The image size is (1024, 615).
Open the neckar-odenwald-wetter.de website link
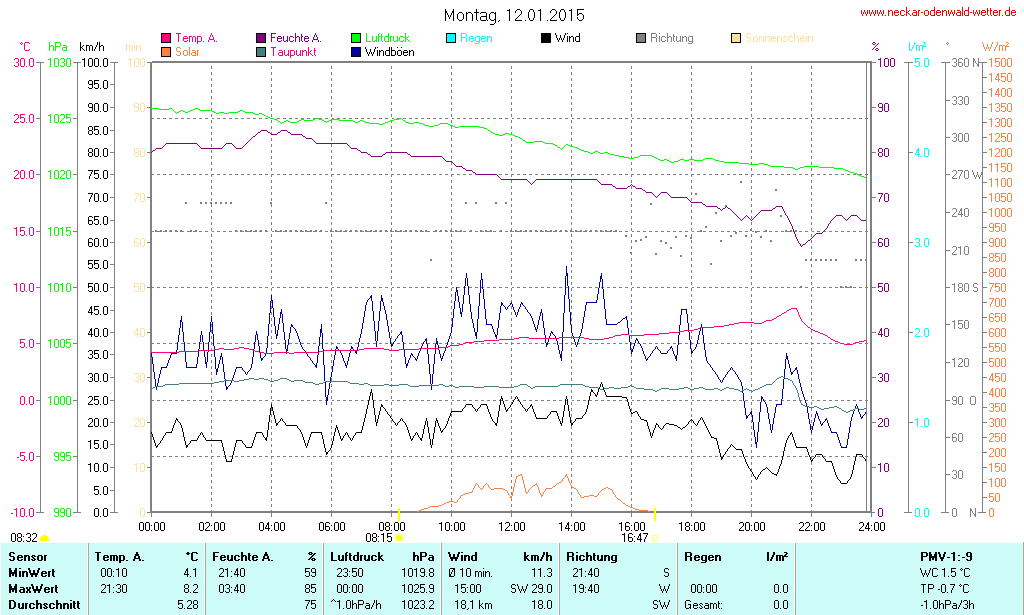[939, 13]
